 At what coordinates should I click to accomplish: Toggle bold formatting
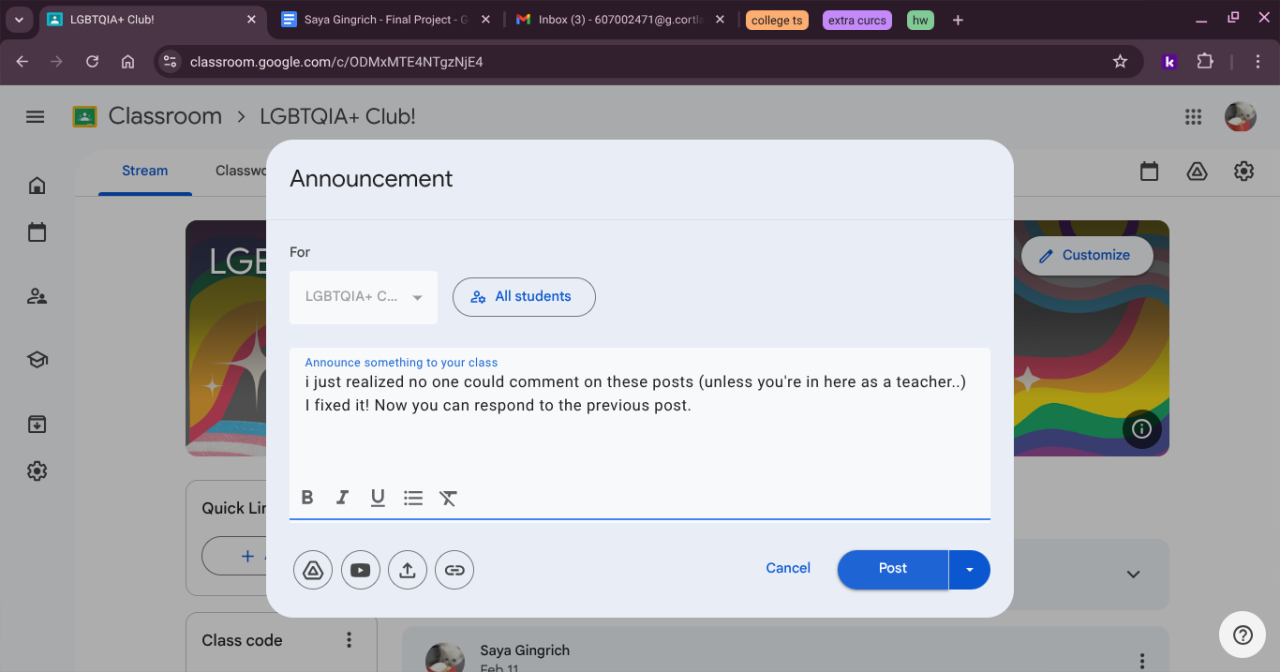coord(307,498)
